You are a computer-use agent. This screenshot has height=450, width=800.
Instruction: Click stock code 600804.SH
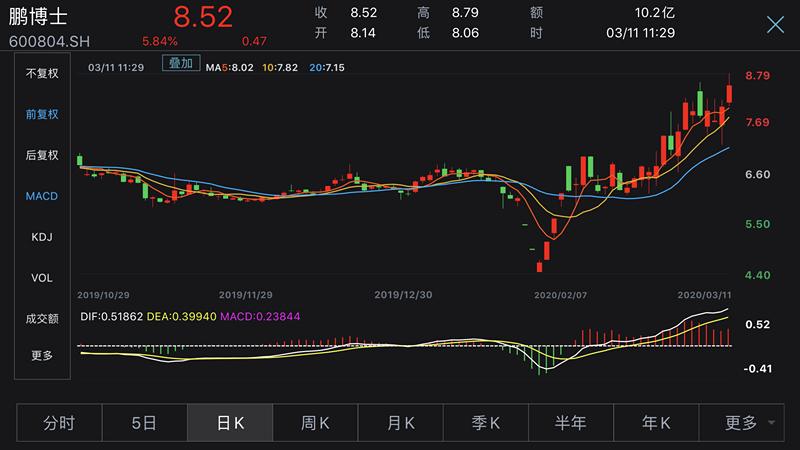click(x=49, y=41)
